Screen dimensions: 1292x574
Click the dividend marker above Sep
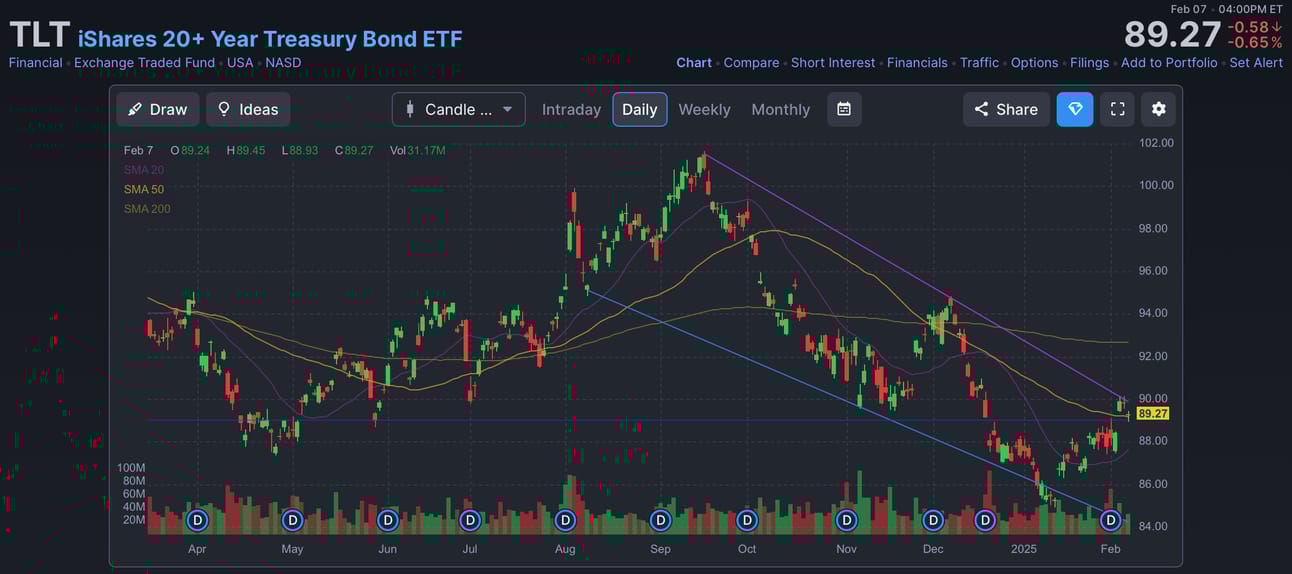[x=660, y=520]
